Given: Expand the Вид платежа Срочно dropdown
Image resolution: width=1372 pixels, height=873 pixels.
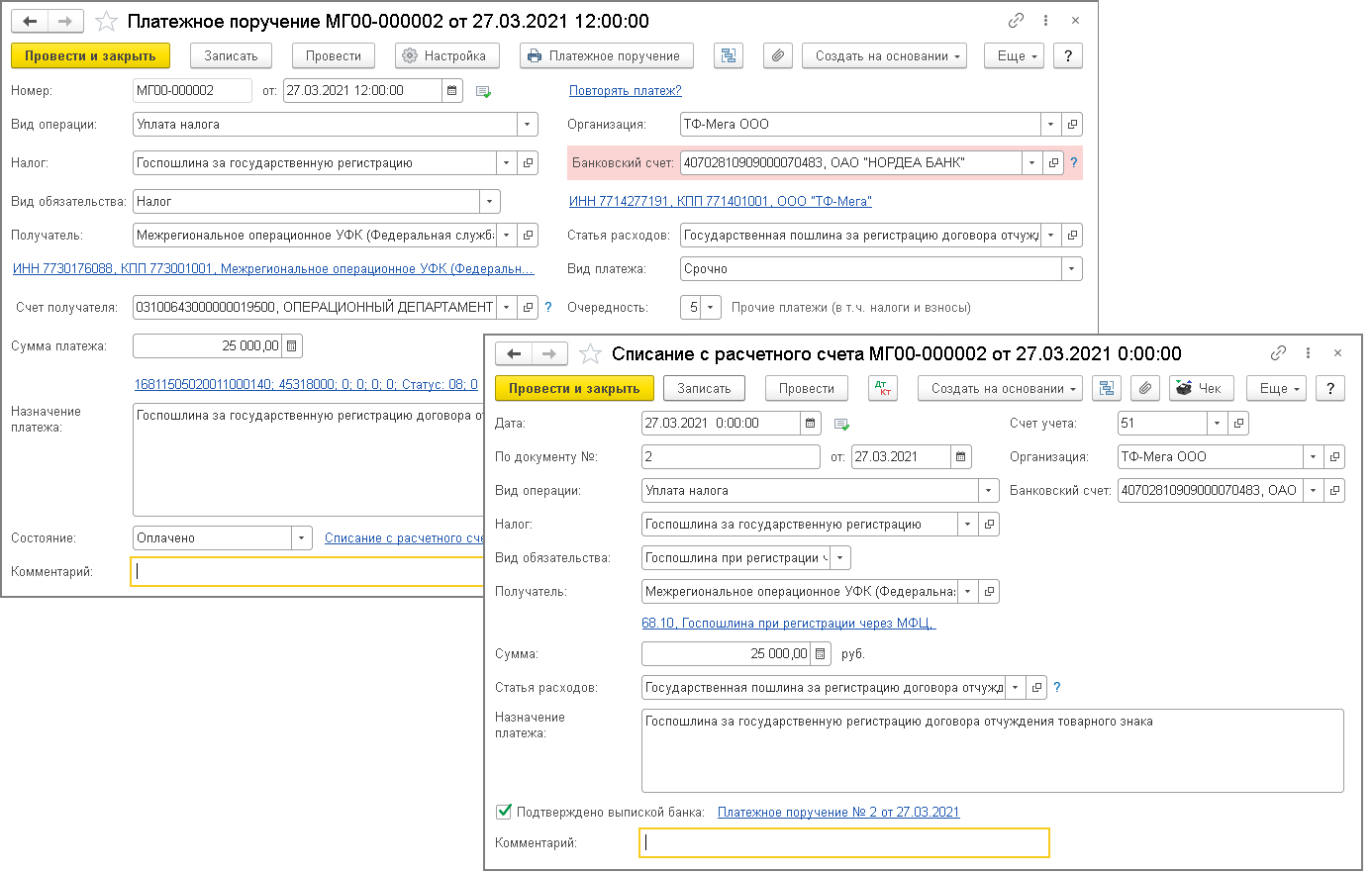Looking at the screenshot, I should click(x=1071, y=269).
